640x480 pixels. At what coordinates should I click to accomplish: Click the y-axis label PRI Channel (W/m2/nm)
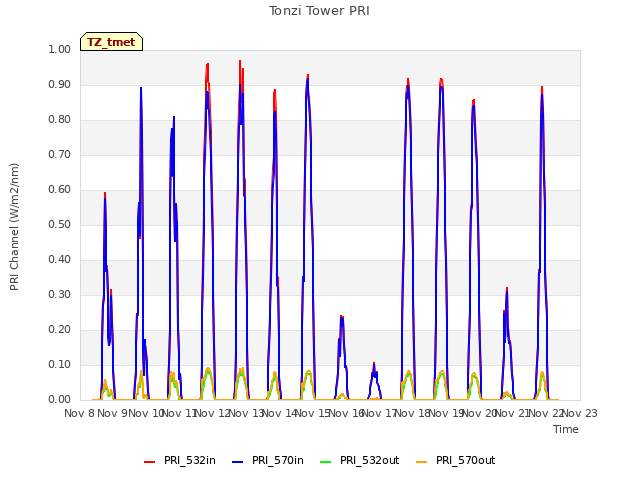coord(14,227)
